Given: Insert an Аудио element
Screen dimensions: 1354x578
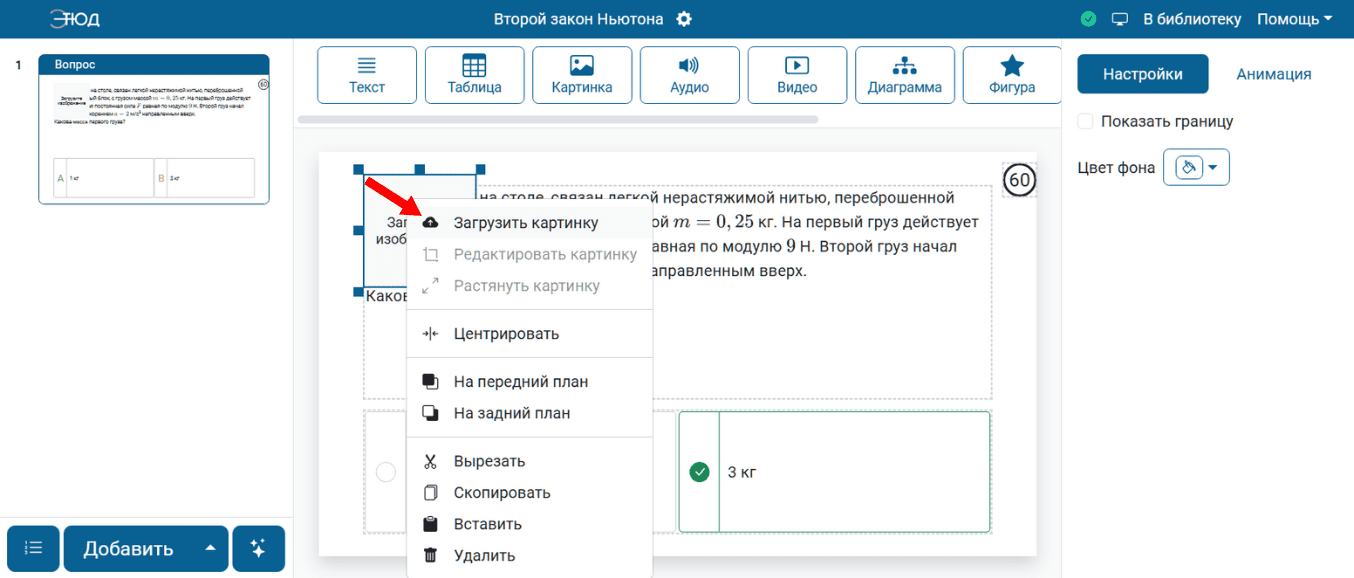Looking at the screenshot, I should (x=689, y=75).
